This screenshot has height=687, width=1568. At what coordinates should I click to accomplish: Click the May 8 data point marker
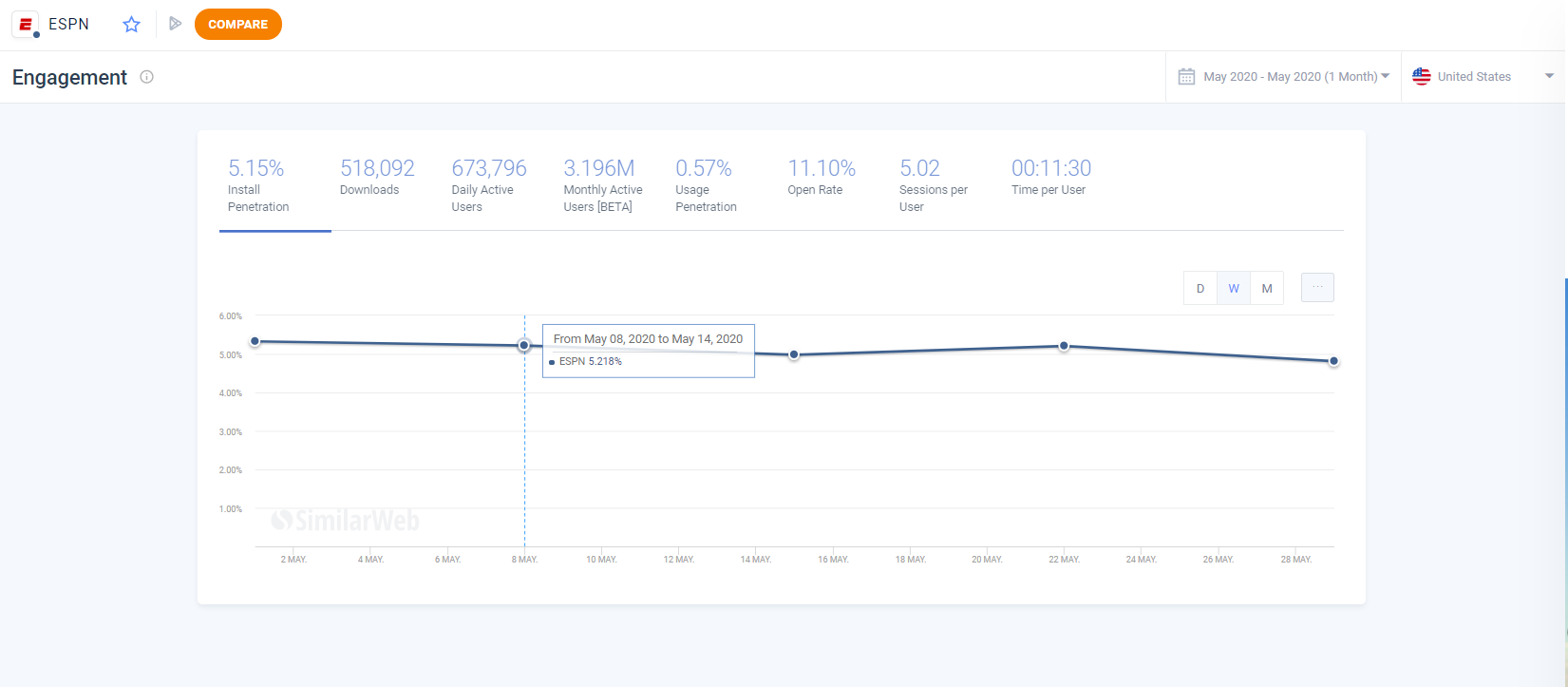click(x=524, y=345)
